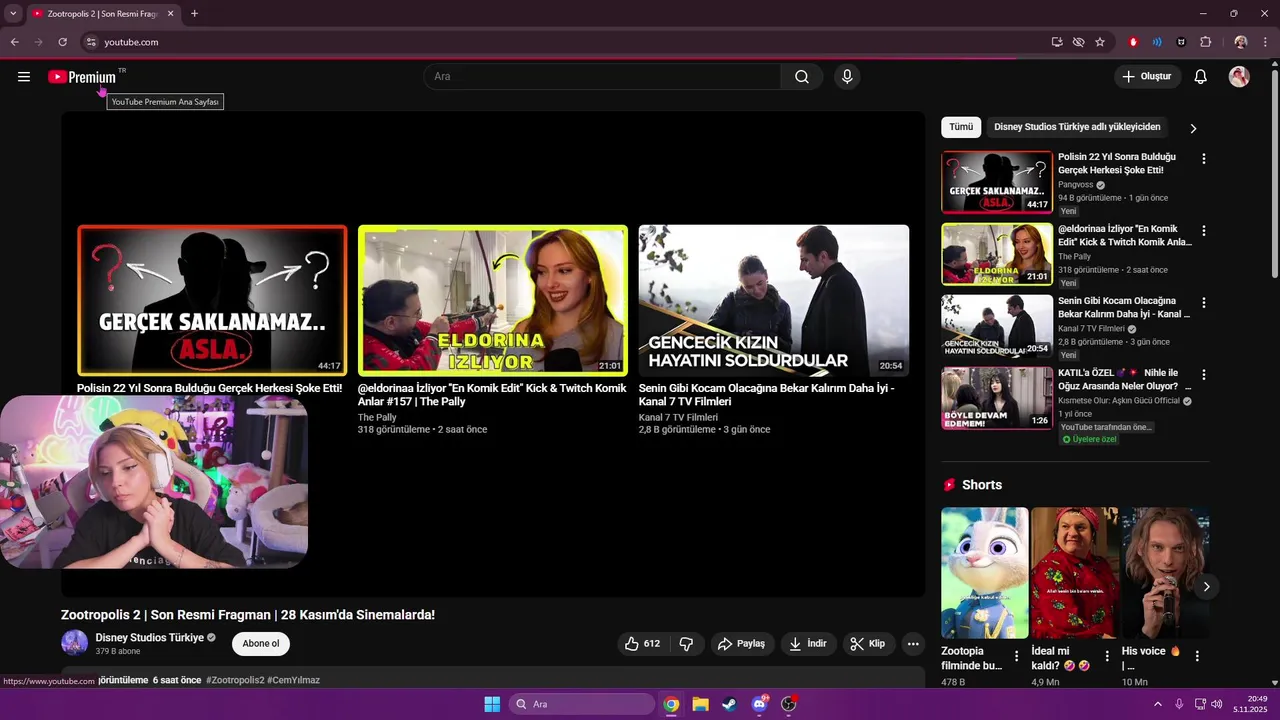Open the notifications bell
This screenshot has width=1280, height=720.
point(1201,77)
